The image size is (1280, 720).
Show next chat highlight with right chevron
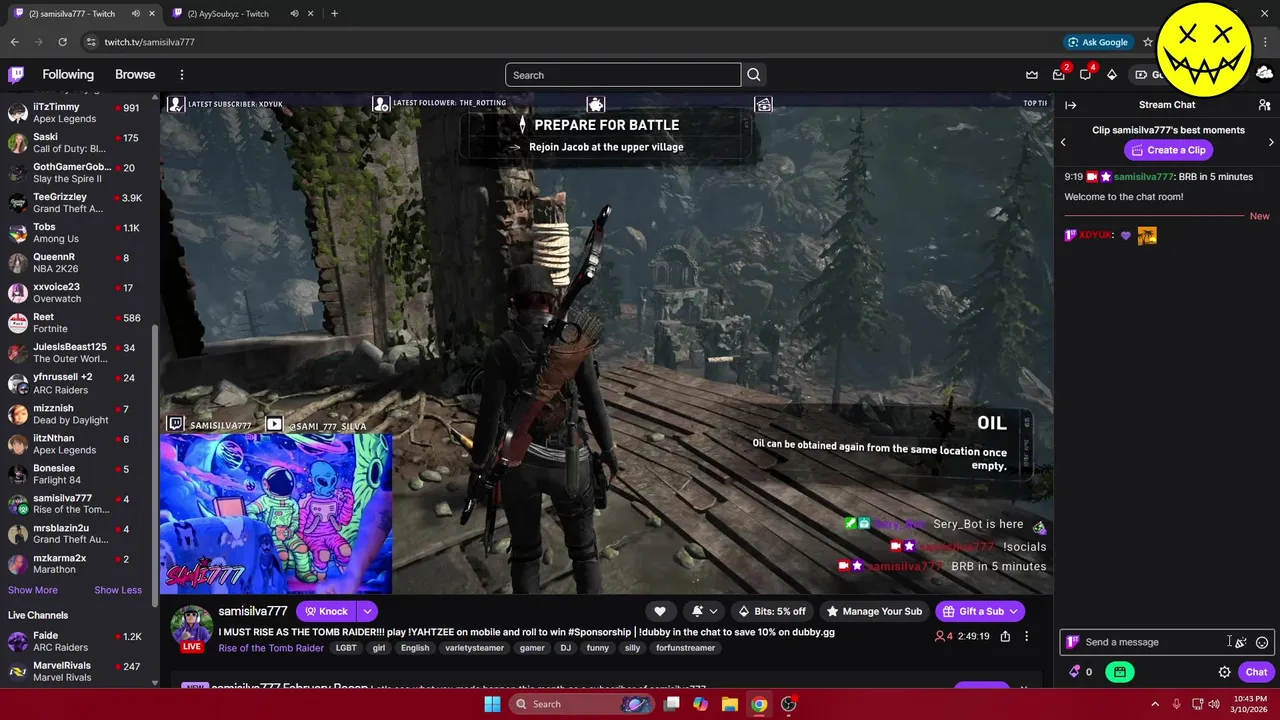[1271, 143]
